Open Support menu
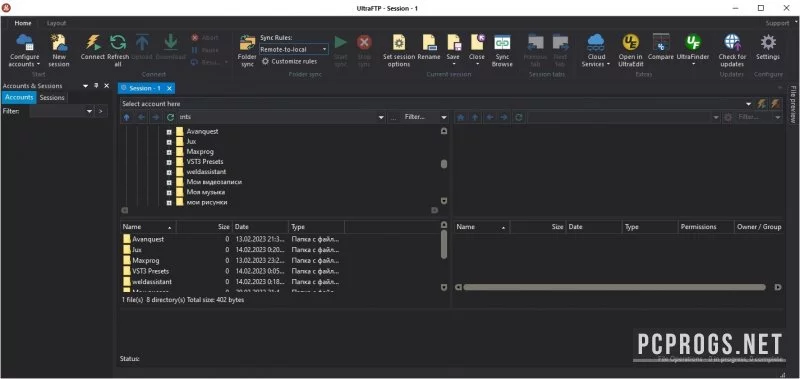 [x=777, y=23]
